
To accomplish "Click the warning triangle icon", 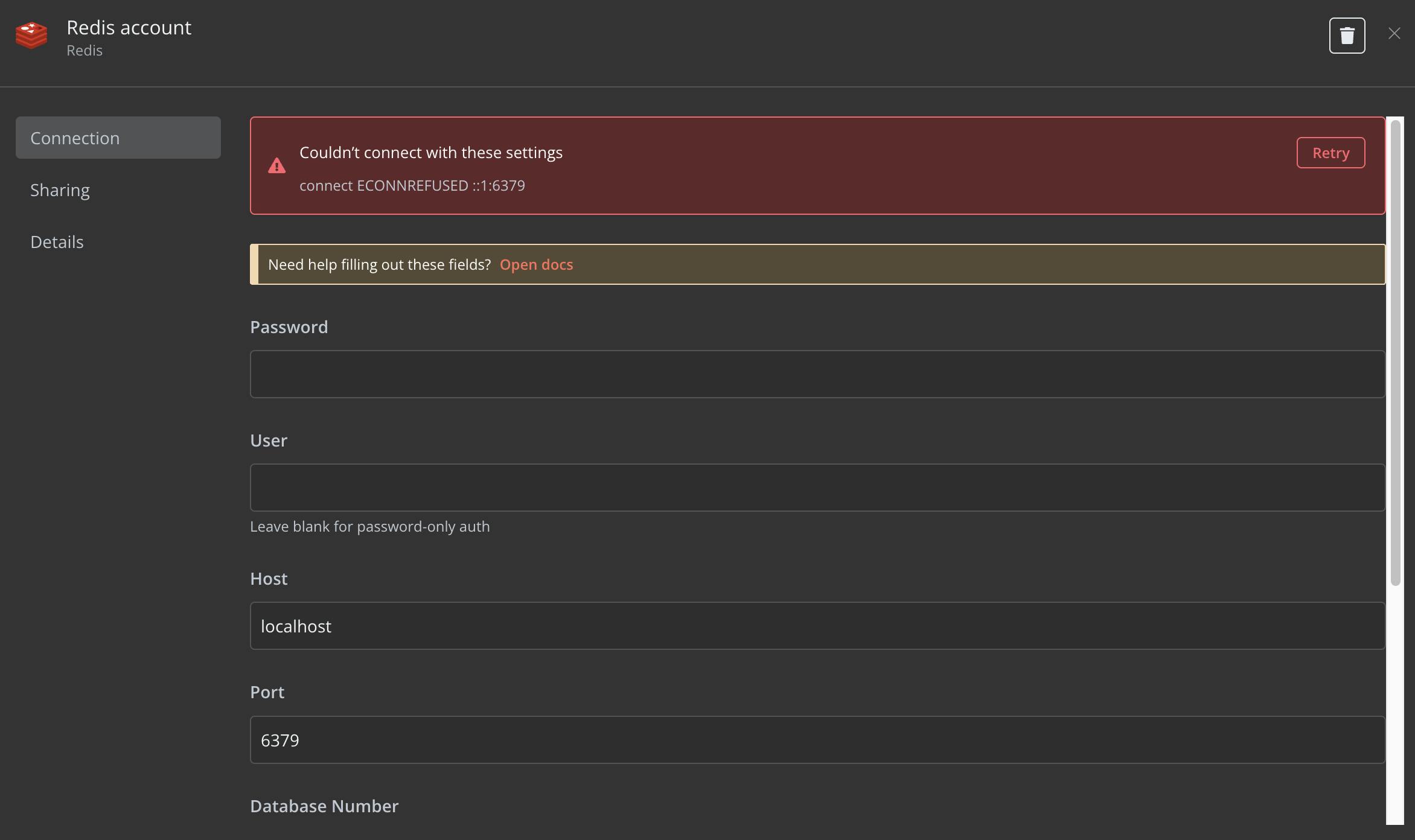I will tap(276, 166).
